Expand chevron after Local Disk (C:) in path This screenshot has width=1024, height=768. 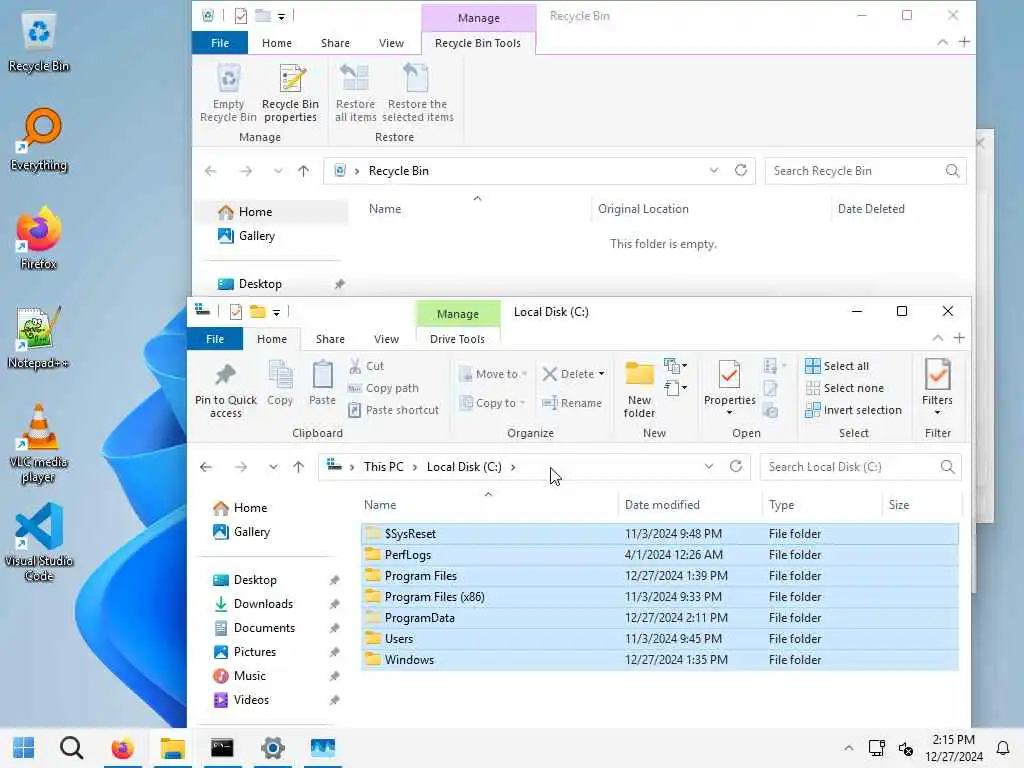[x=513, y=467]
